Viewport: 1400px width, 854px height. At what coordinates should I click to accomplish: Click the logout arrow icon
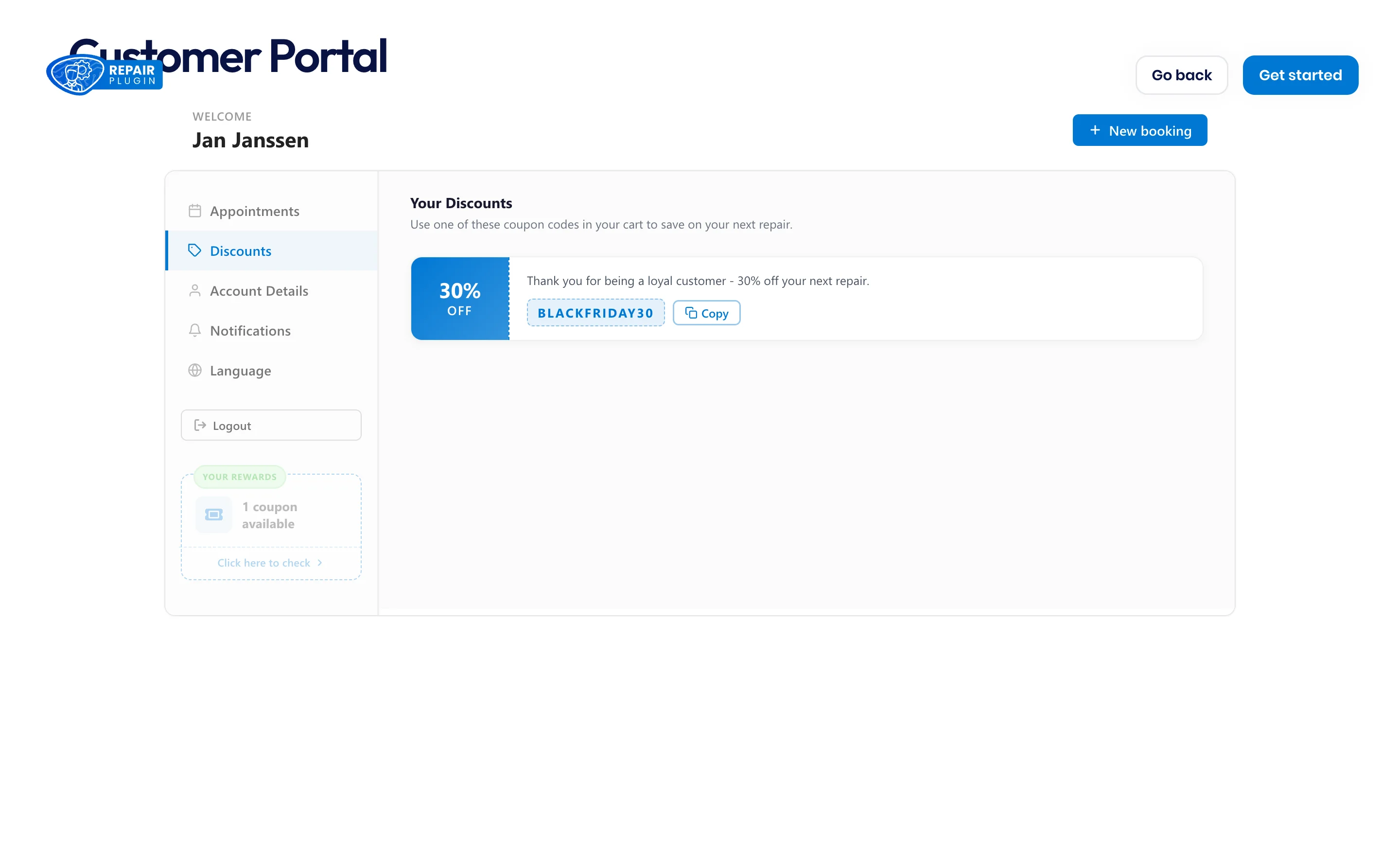200,425
